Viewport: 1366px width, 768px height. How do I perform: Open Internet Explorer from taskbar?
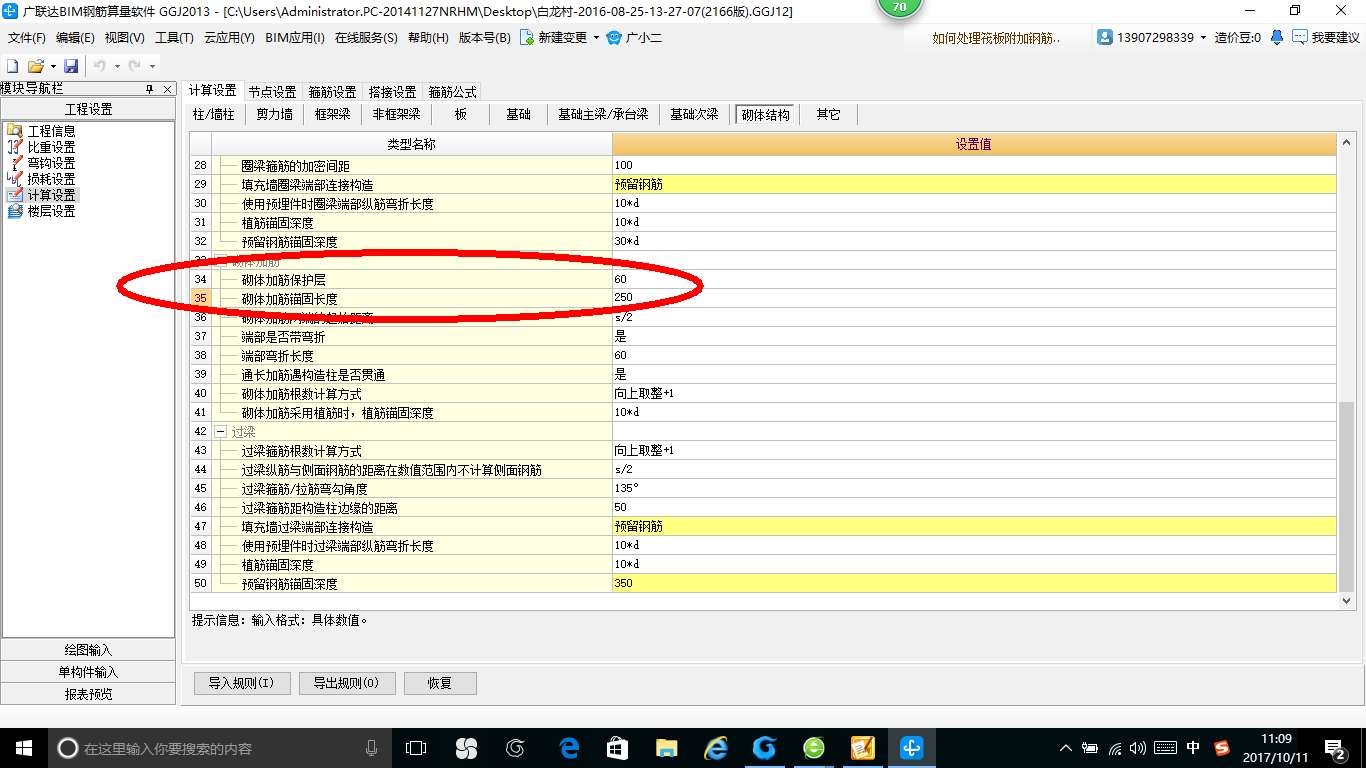[716, 747]
